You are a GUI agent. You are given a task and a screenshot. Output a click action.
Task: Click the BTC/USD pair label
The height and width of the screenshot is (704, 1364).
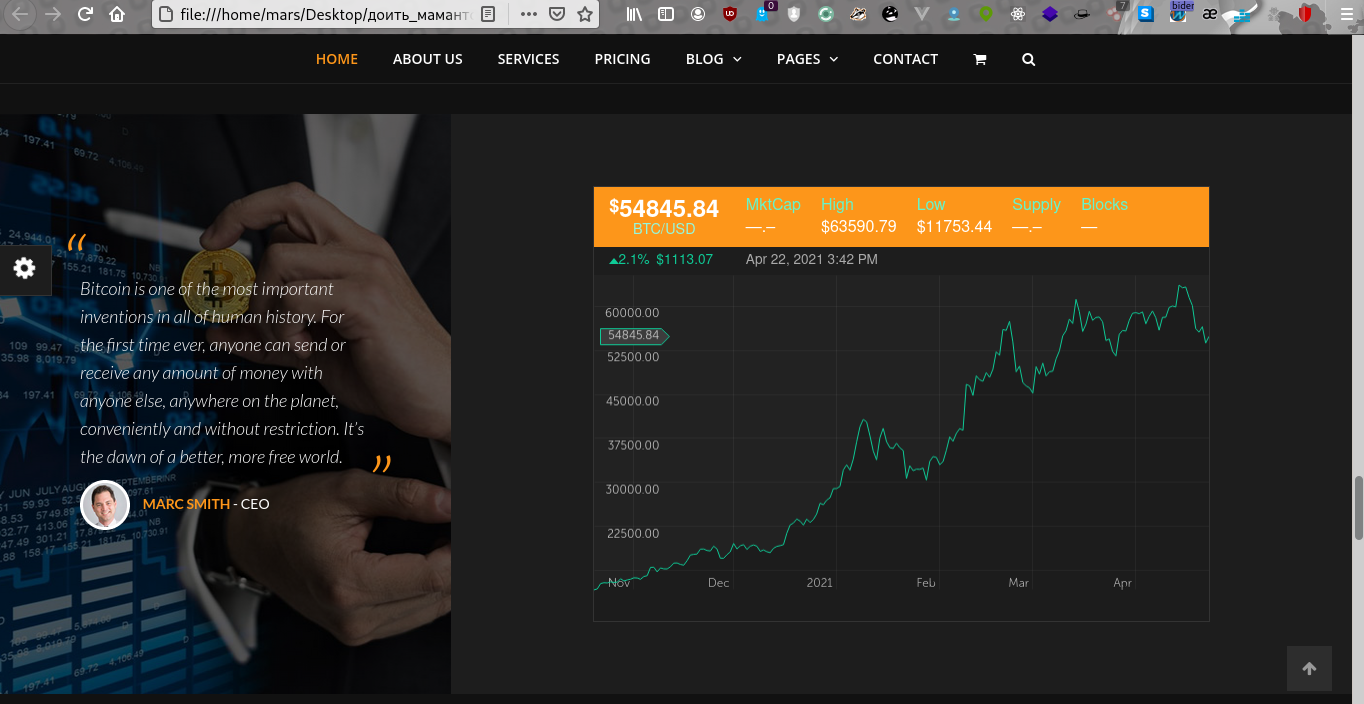[664, 229]
